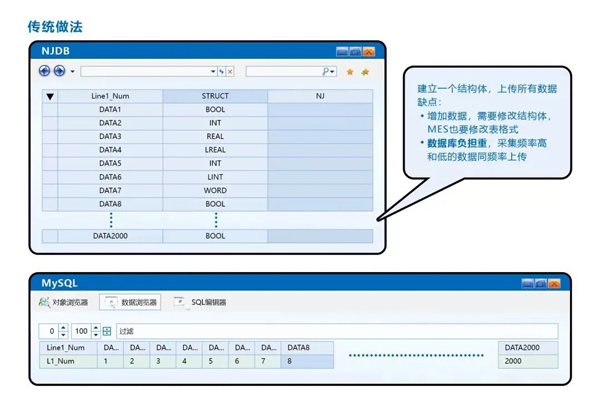This screenshot has width=600, height=407.
Task: Click the first favorites star icon
Action: [350, 72]
